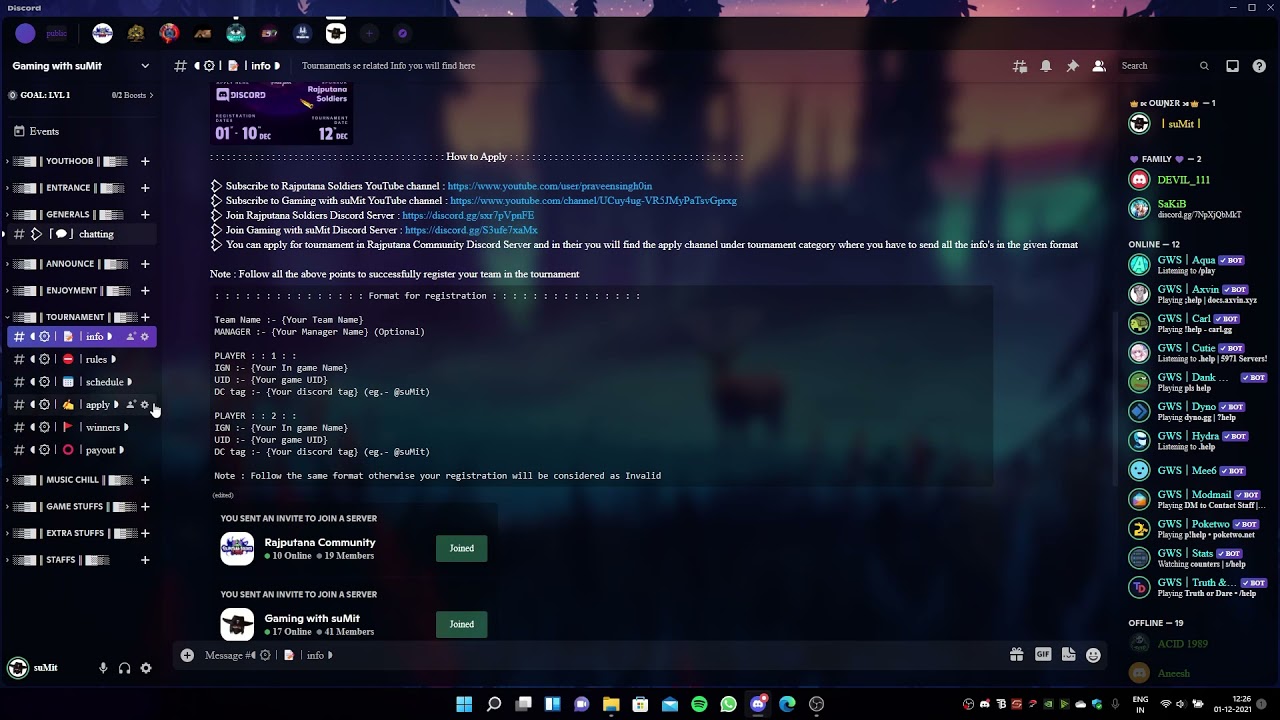Open the Threads icon in channel header
Viewport: 1280px width, 720px height.
1020,66
